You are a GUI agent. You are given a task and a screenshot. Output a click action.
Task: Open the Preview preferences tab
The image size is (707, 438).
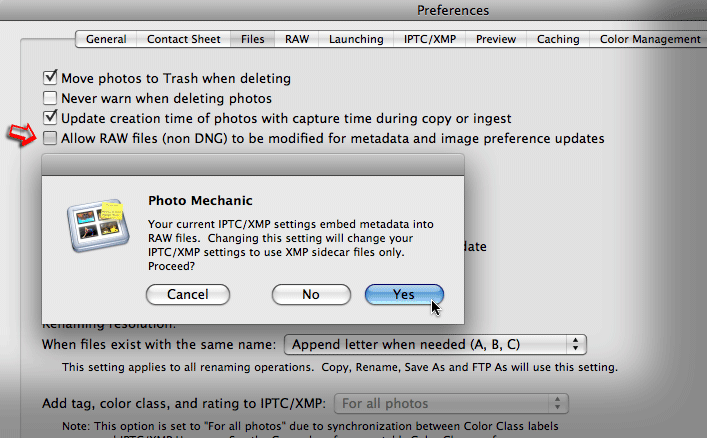[x=496, y=39]
